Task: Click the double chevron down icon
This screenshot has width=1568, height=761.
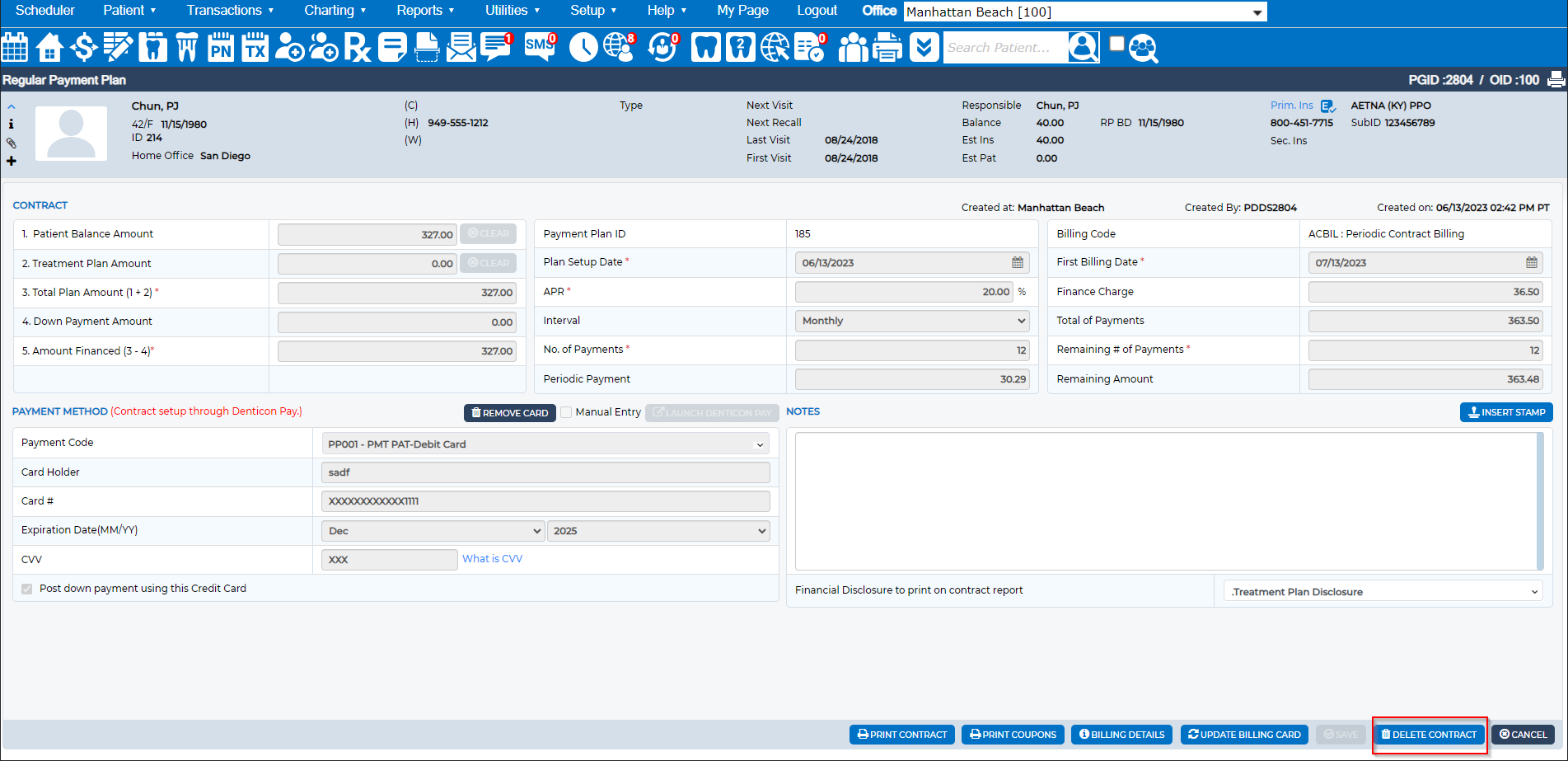Action: [x=924, y=47]
